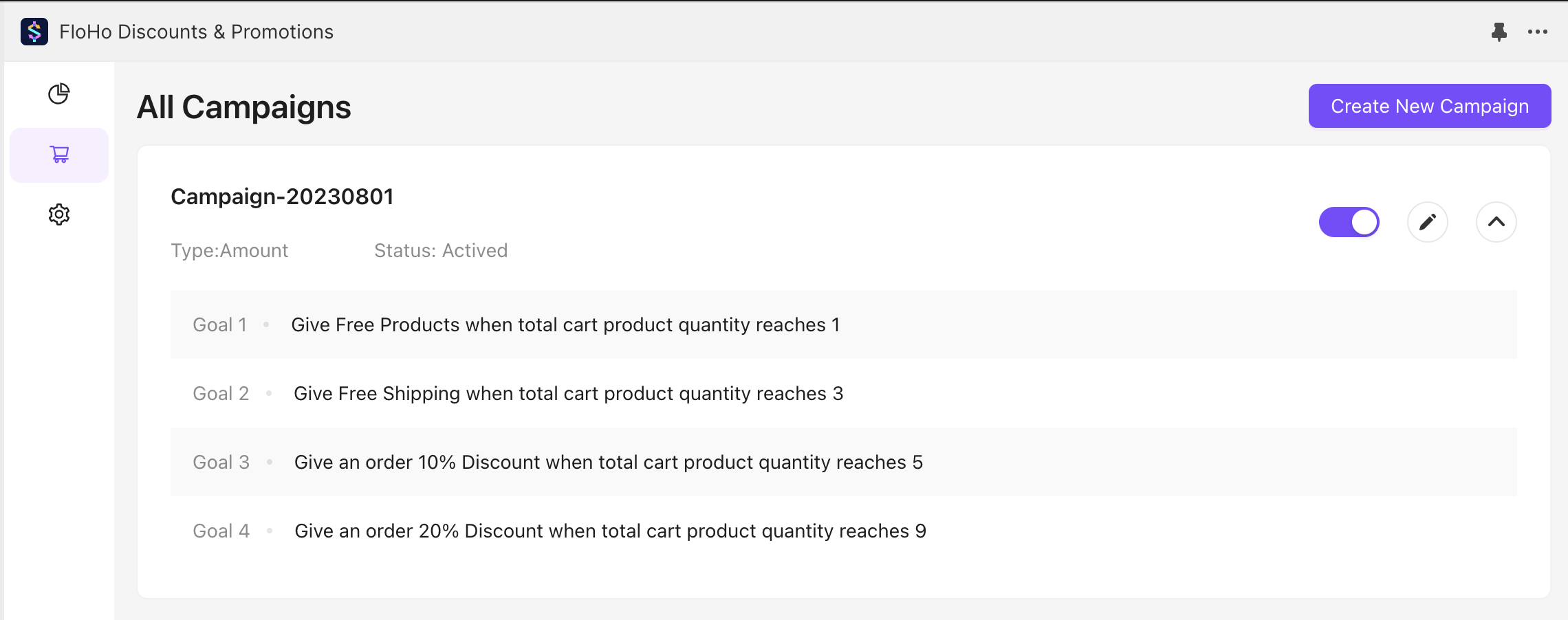
Task: Select the 20% Discount goal description
Action: 610,531
